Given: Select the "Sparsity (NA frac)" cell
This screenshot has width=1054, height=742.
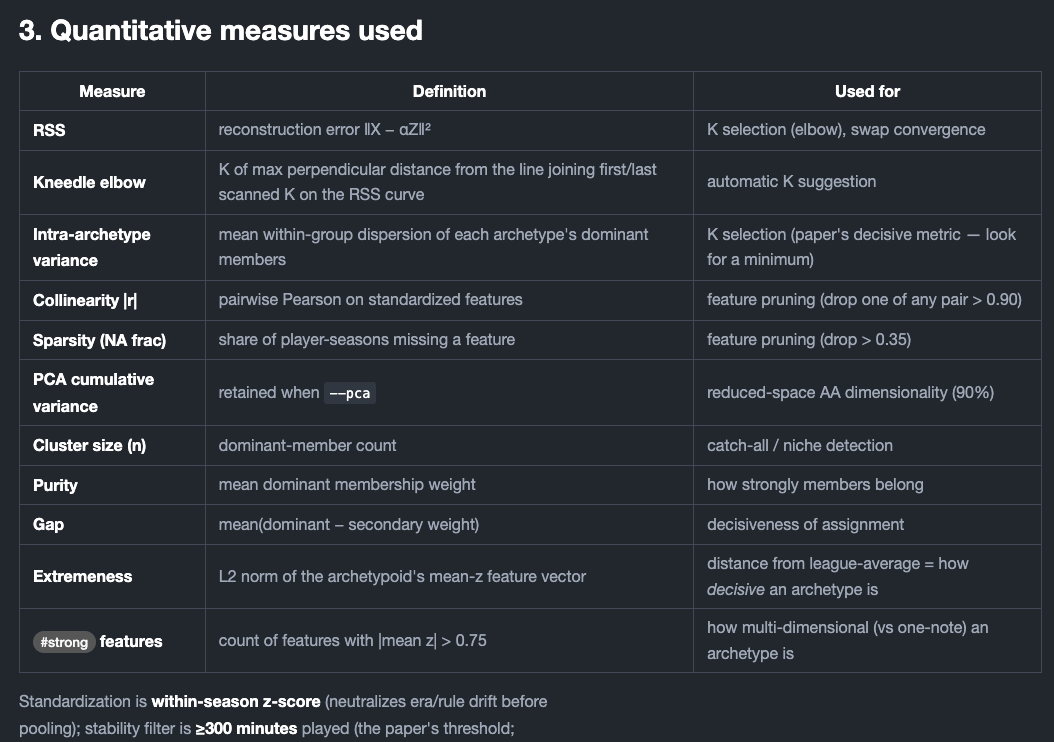Looking at the screenshot, I should coord(112,339).
